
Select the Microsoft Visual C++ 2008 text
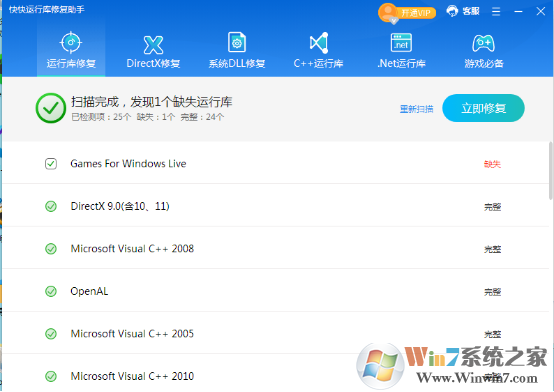click(132, 249)
